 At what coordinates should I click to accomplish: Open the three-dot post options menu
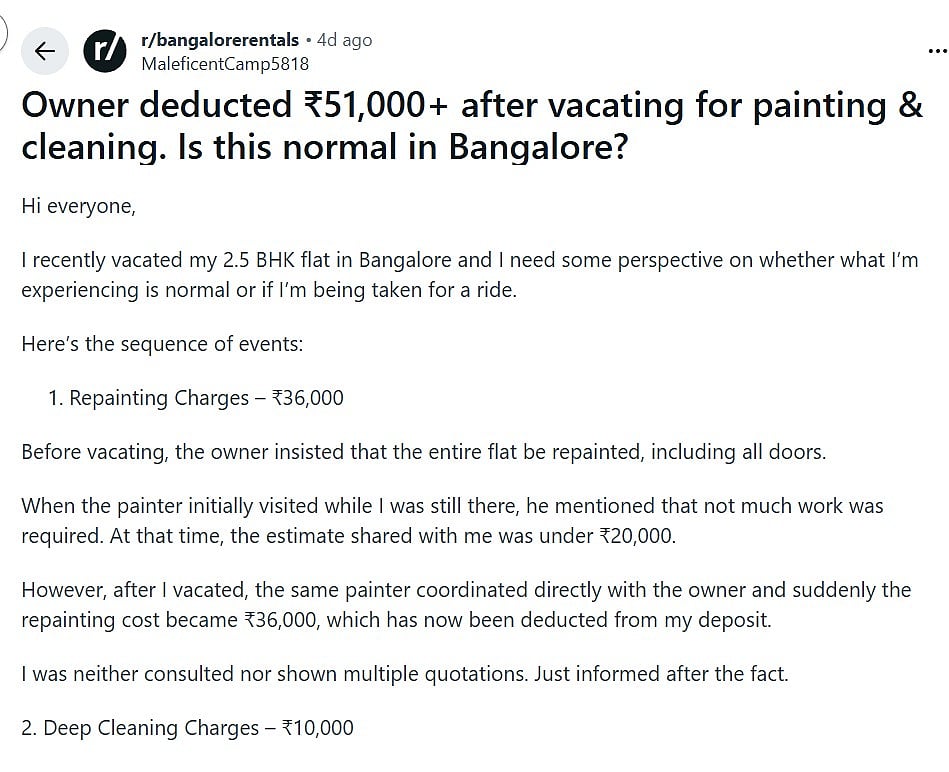coord(936,50)
